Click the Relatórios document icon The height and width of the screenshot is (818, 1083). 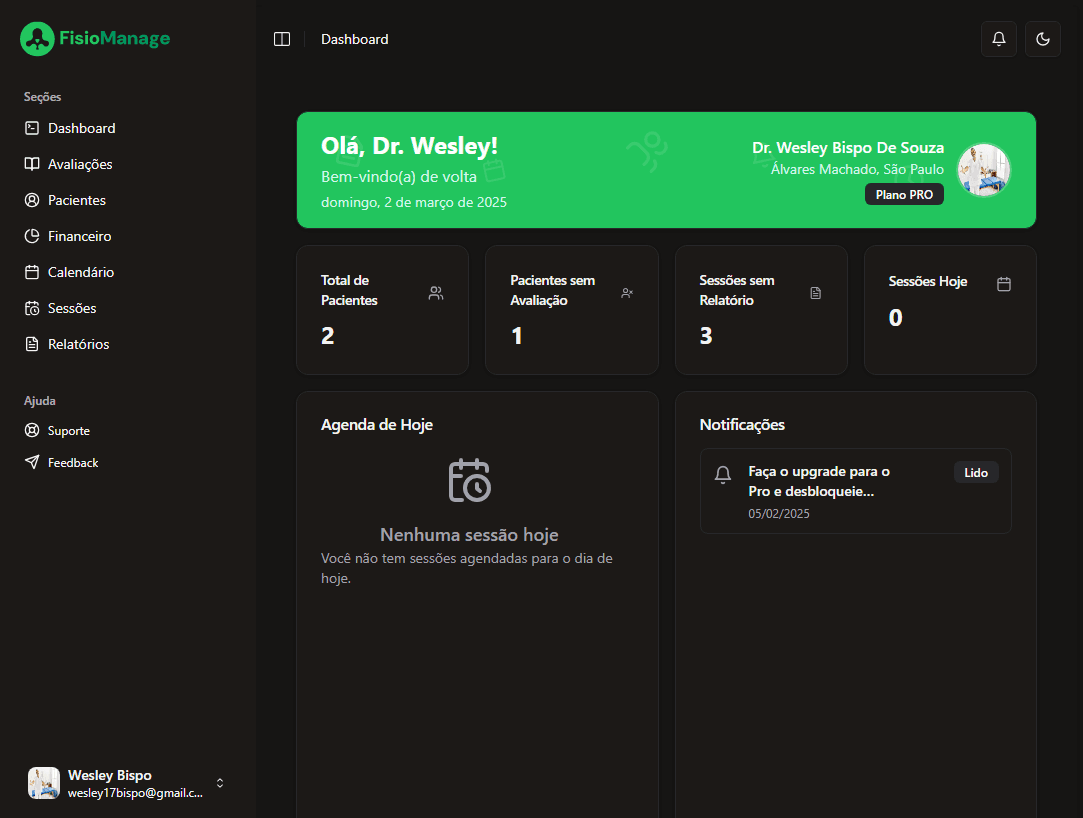32,344
